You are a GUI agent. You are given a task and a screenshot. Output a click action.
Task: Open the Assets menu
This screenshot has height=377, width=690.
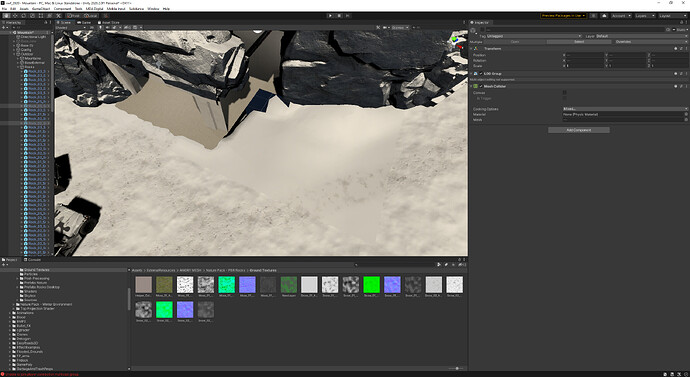tap(24, 9)
